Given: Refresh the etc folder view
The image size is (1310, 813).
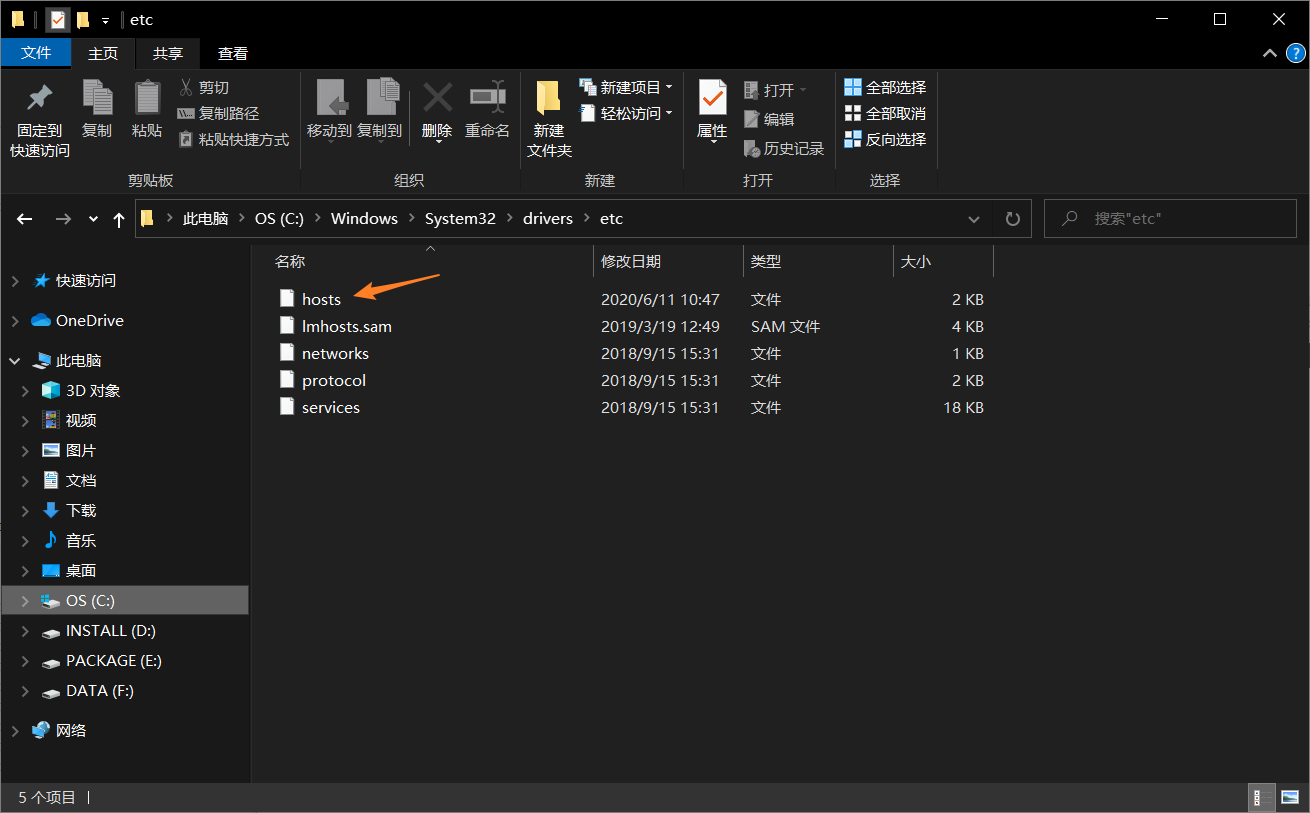Looking at the screenshot, I should 1012,219.
